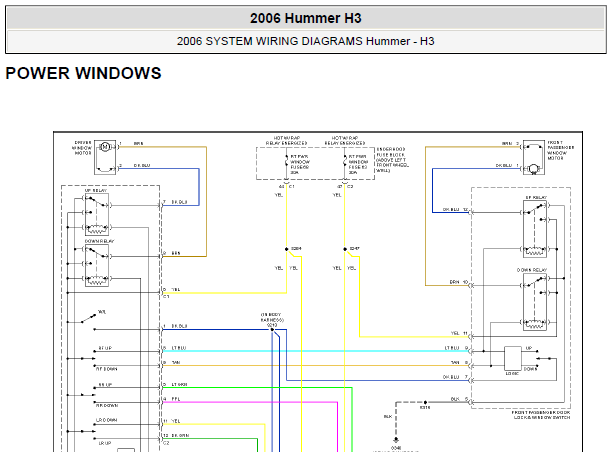Click the RT PWR WINDOW fuse symbol
Screen dimensions: 615x452
345,162
